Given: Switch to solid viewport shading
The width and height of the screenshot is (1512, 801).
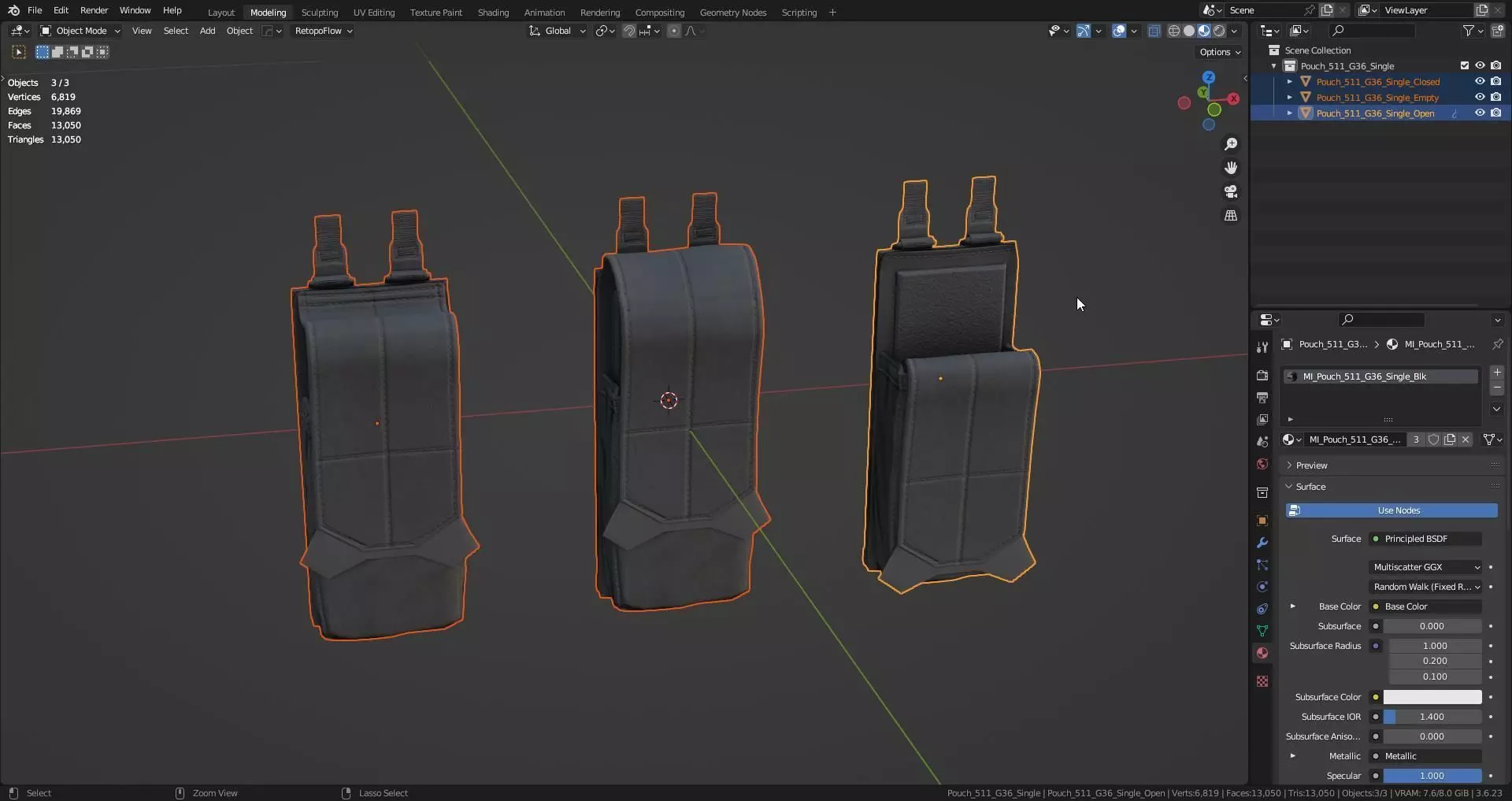Looking at the screenshot, I should point(1189,31).
